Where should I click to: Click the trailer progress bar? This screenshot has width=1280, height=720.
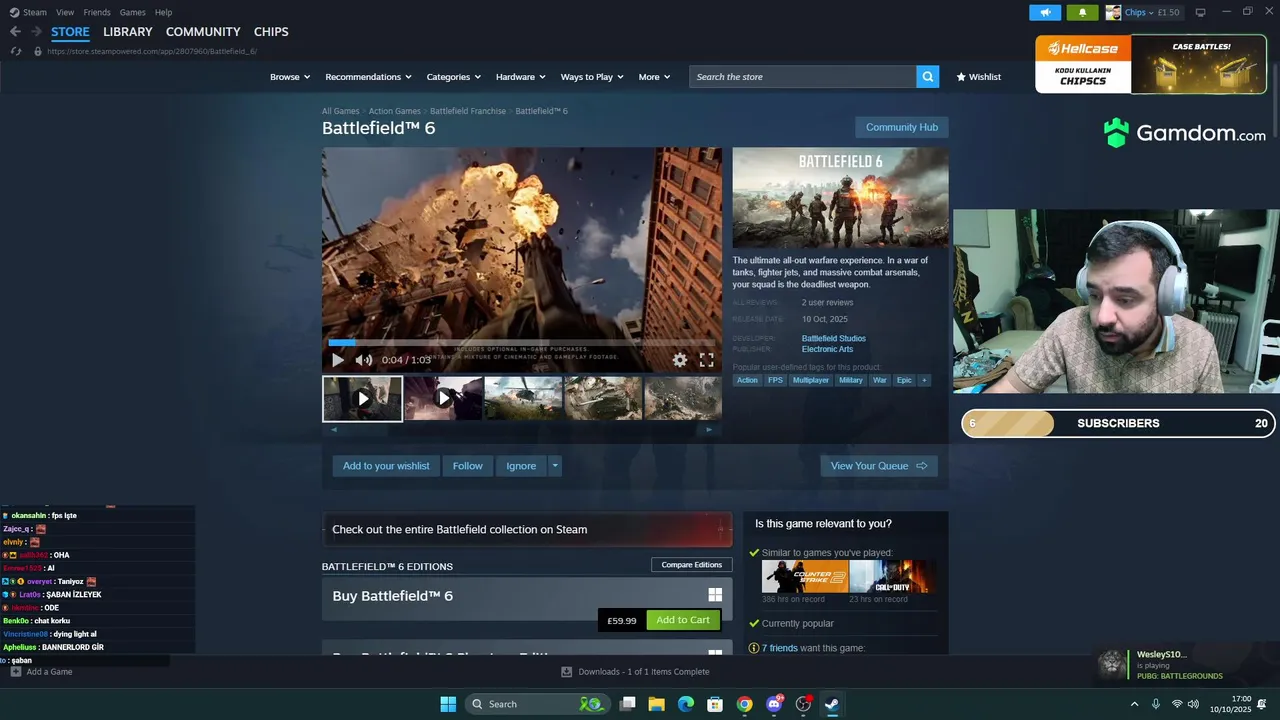(522, 343)
